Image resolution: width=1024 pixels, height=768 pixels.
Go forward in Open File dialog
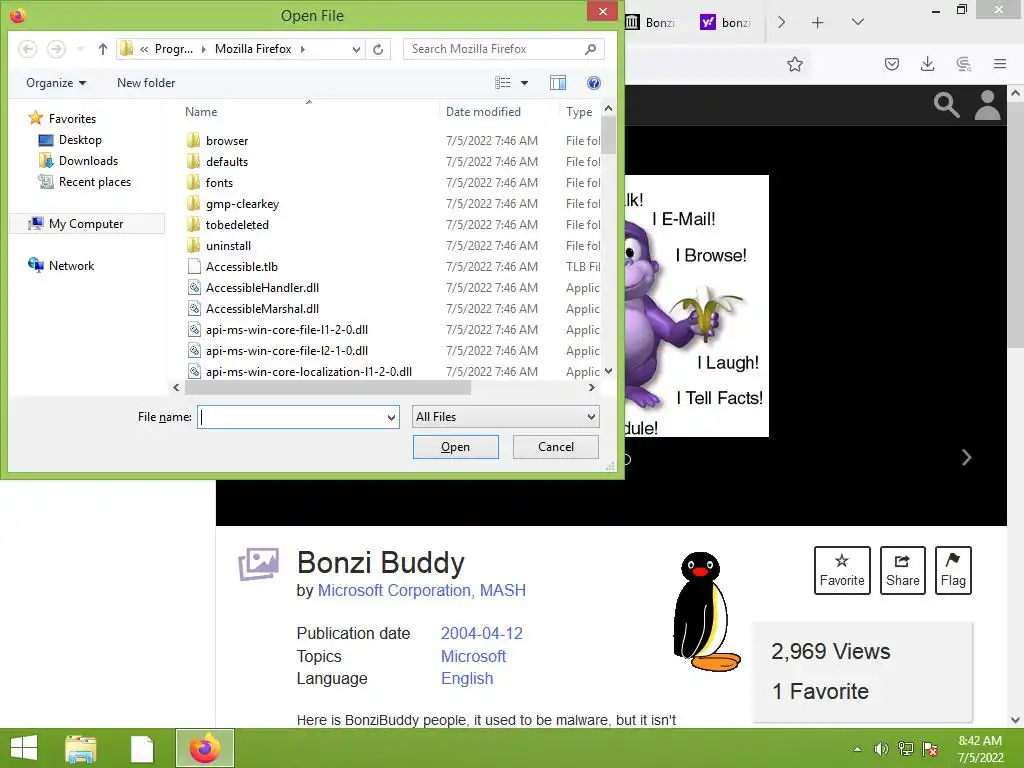tap(56, 49)
